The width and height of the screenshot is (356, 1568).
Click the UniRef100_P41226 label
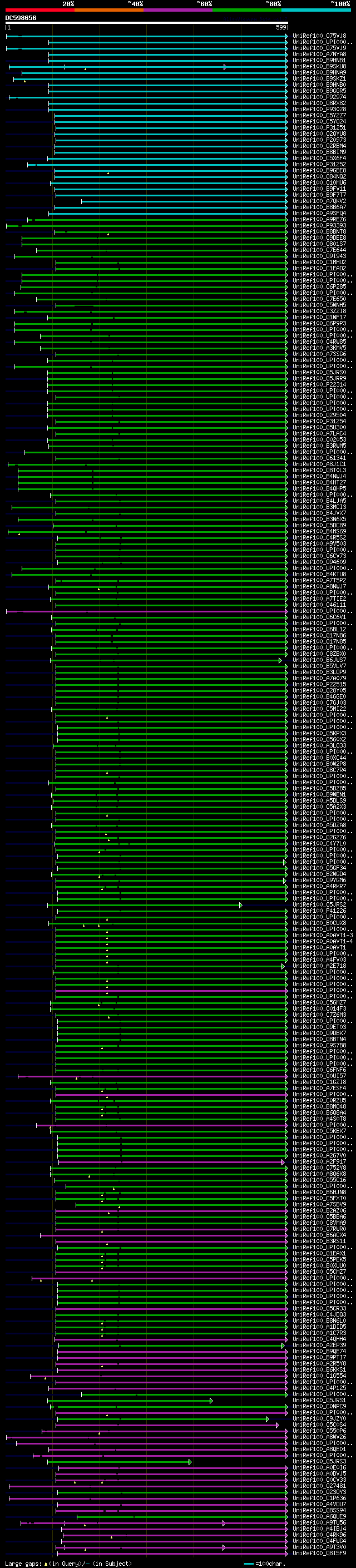[319, 911]
